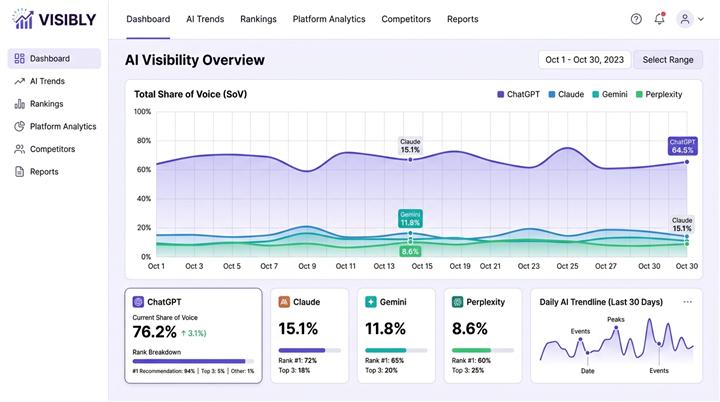Screen dimensions: 720x402
Task: Click the Gemini rank progress bar
Action: pyautogui.click(x=396, y=350)
